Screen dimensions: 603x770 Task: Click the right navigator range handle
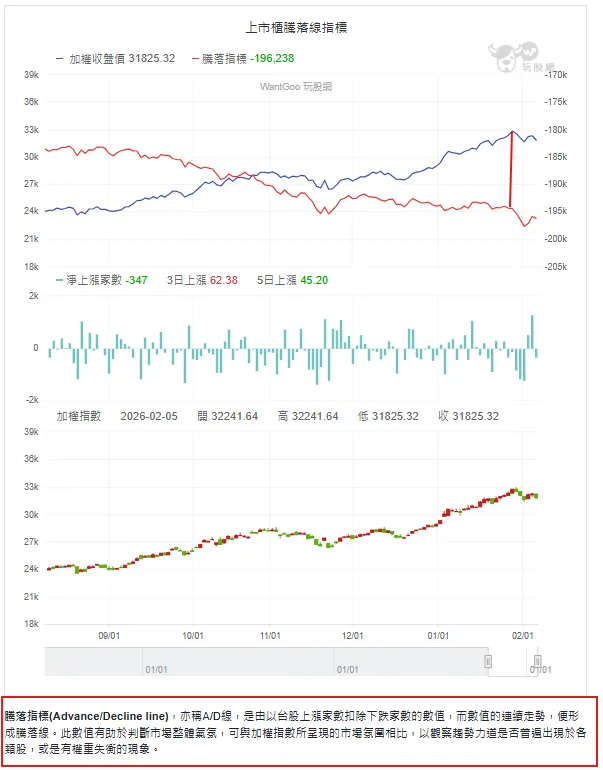pos(537,661)
